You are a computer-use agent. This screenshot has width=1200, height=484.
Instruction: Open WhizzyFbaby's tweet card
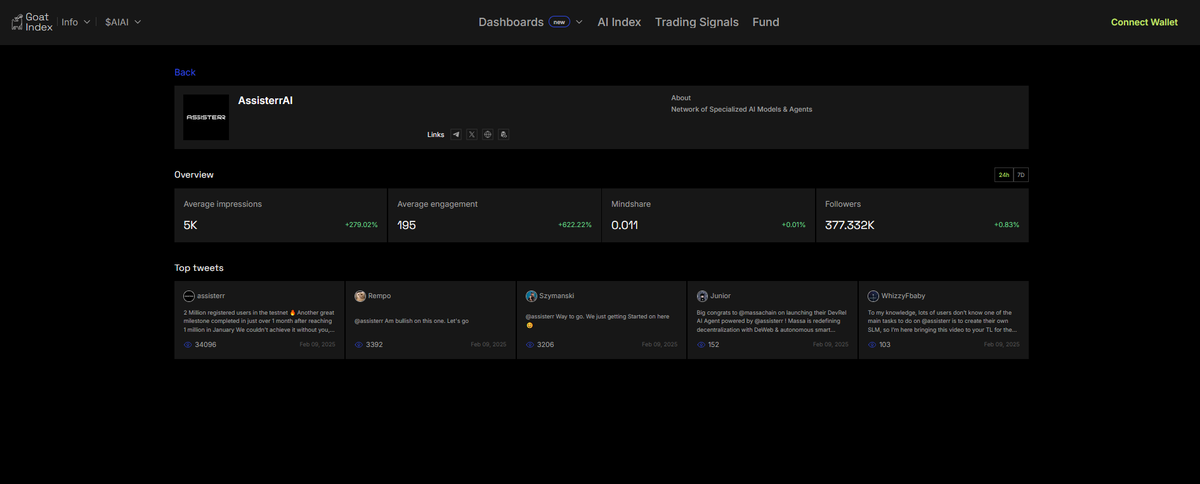pyautogui.click(x=943, y=320)
